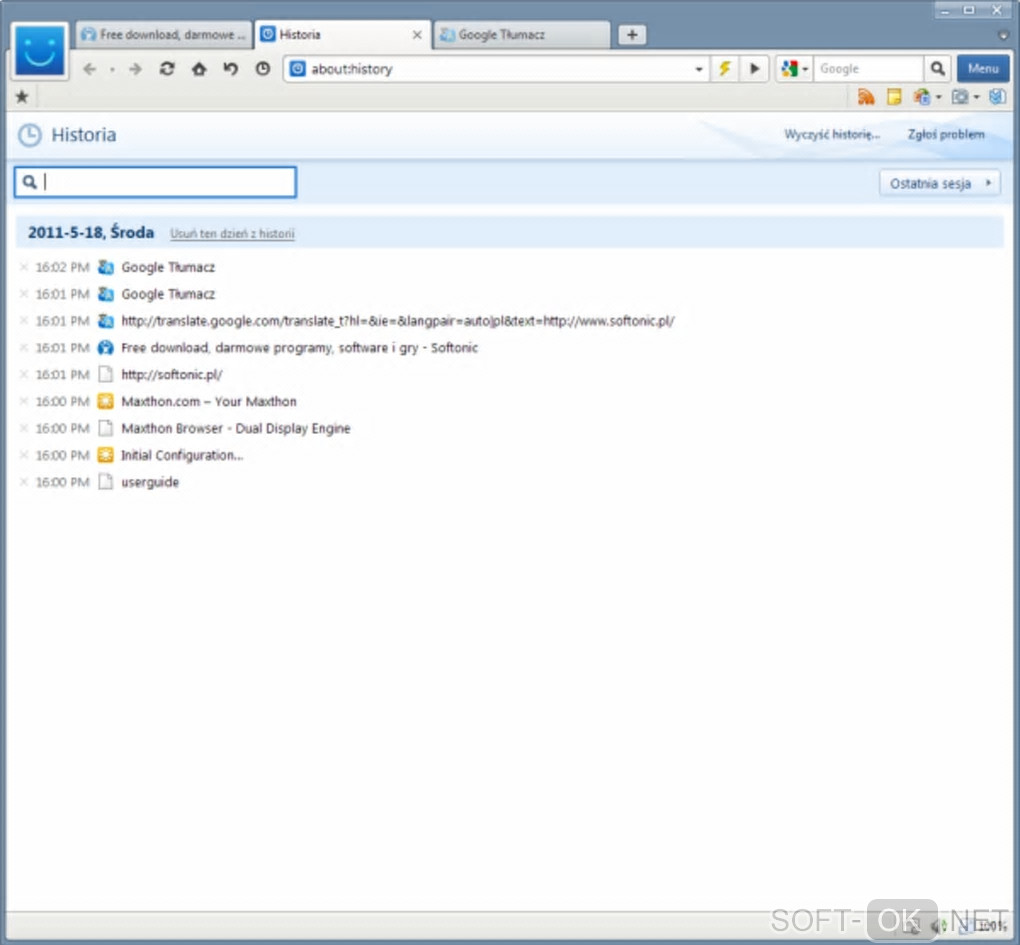
Task: Click the search magnifier button next to the Google box
Action: [937, 68]
